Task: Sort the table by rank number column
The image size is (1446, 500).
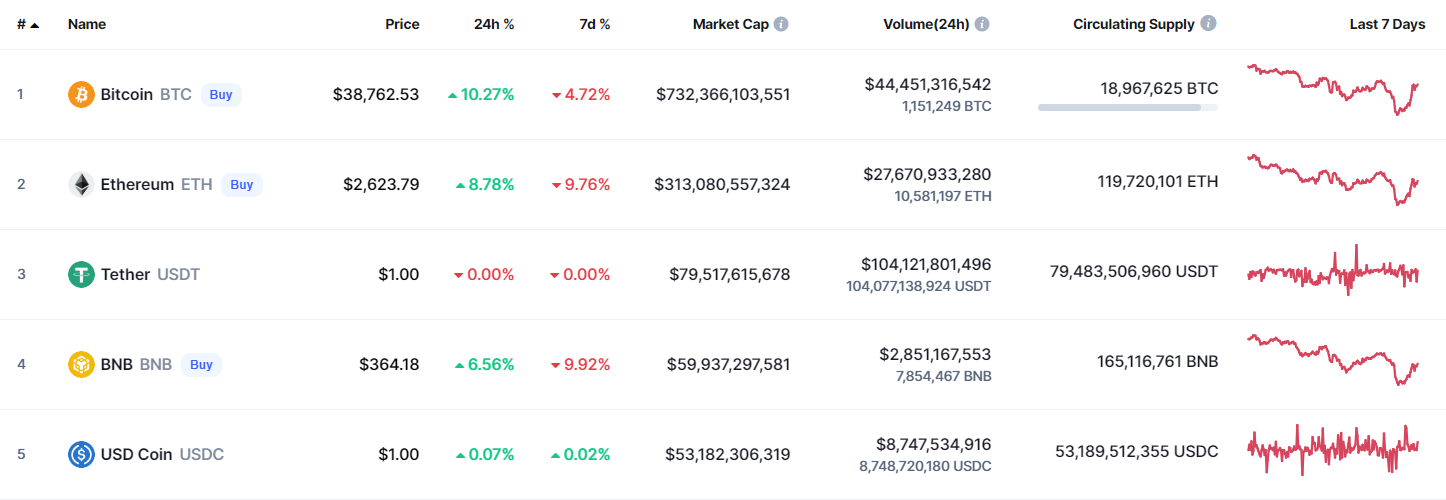Action: (27, 24)
